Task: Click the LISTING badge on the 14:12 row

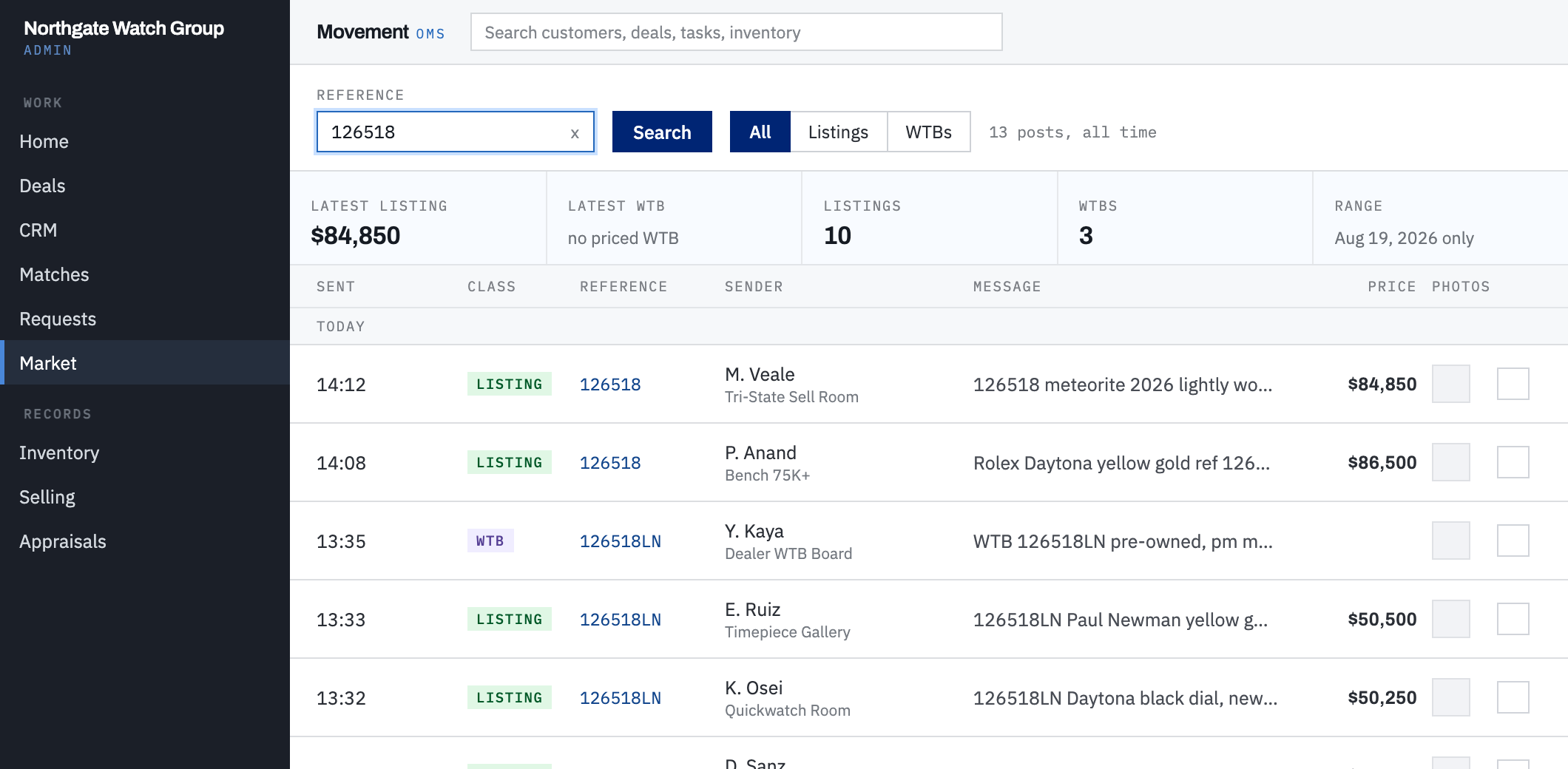Action: pyautogui.click(x=509, y=384)
